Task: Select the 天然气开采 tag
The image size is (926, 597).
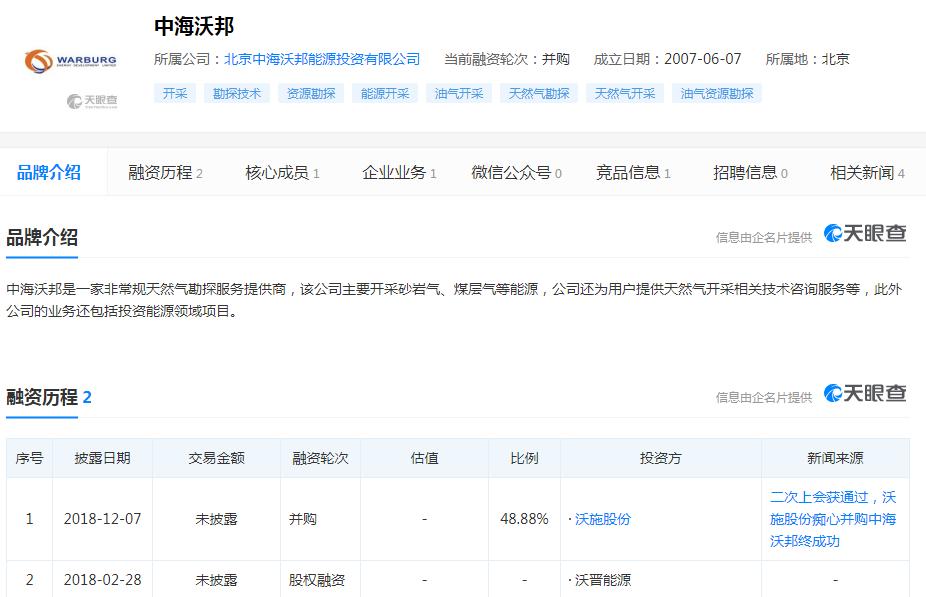Action: click(625, 93)
